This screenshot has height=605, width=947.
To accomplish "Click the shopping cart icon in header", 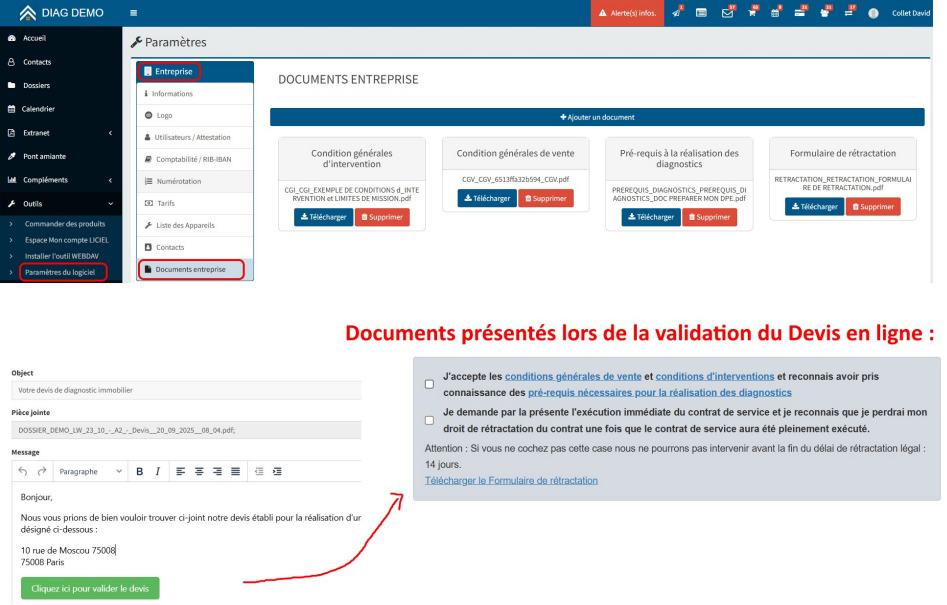I will pos(752,13).
